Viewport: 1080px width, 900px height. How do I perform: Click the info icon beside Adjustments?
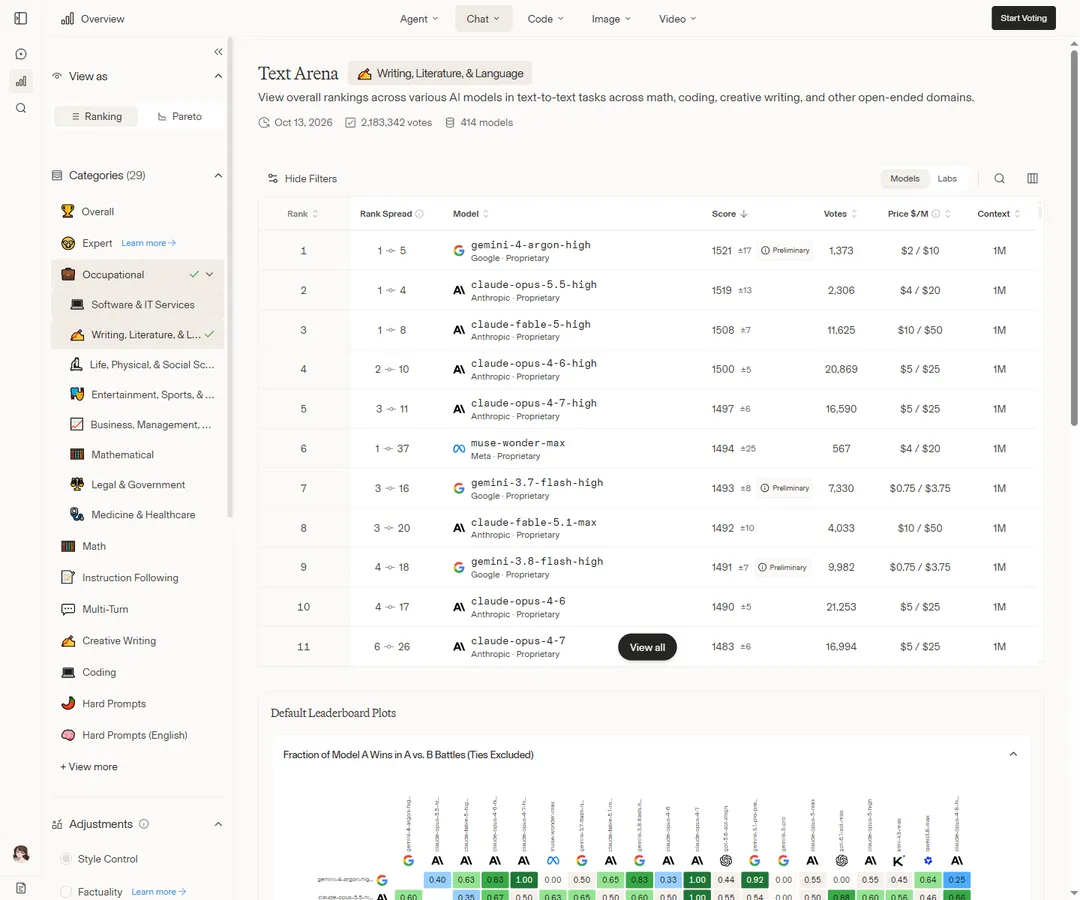pyautogui.click(x=144, y=824)
